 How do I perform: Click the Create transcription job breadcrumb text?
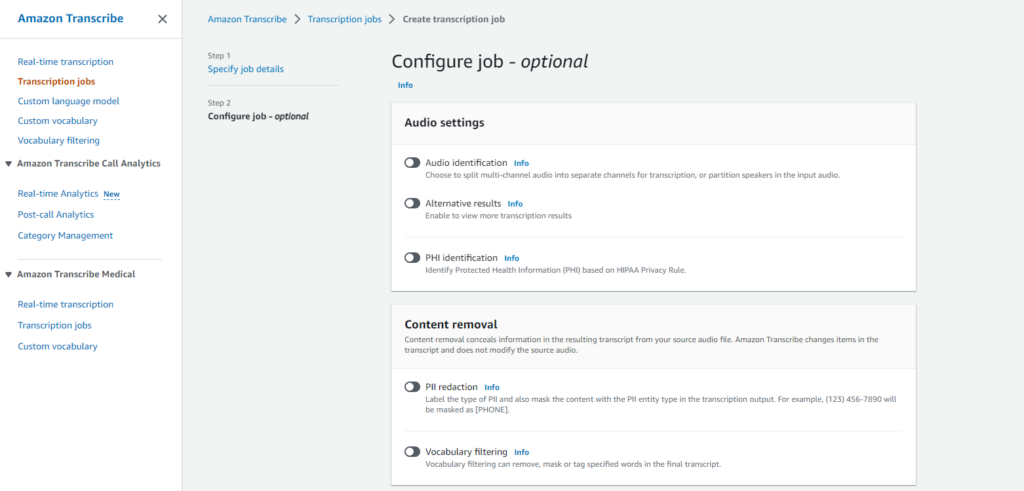click(x=453, y=19)
